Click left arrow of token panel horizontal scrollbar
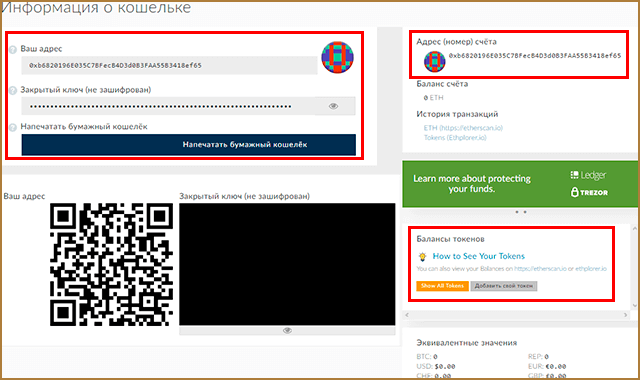This screenshot has height=380, width=640. [407, 315]
